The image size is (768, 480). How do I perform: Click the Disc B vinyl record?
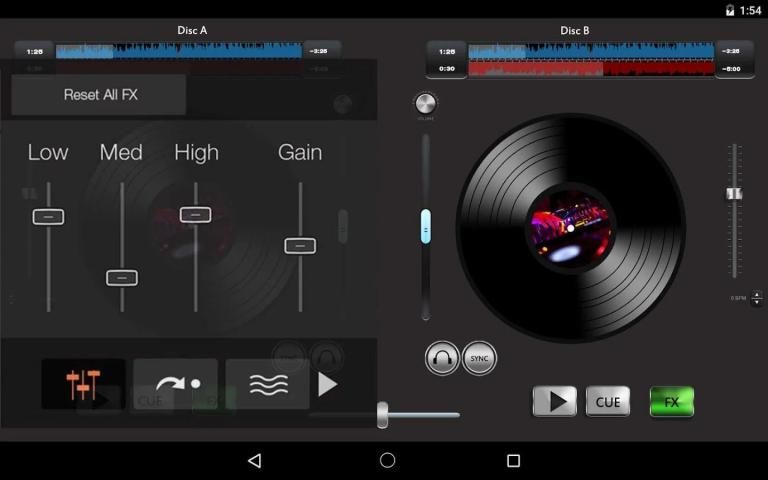click(571, 228)
